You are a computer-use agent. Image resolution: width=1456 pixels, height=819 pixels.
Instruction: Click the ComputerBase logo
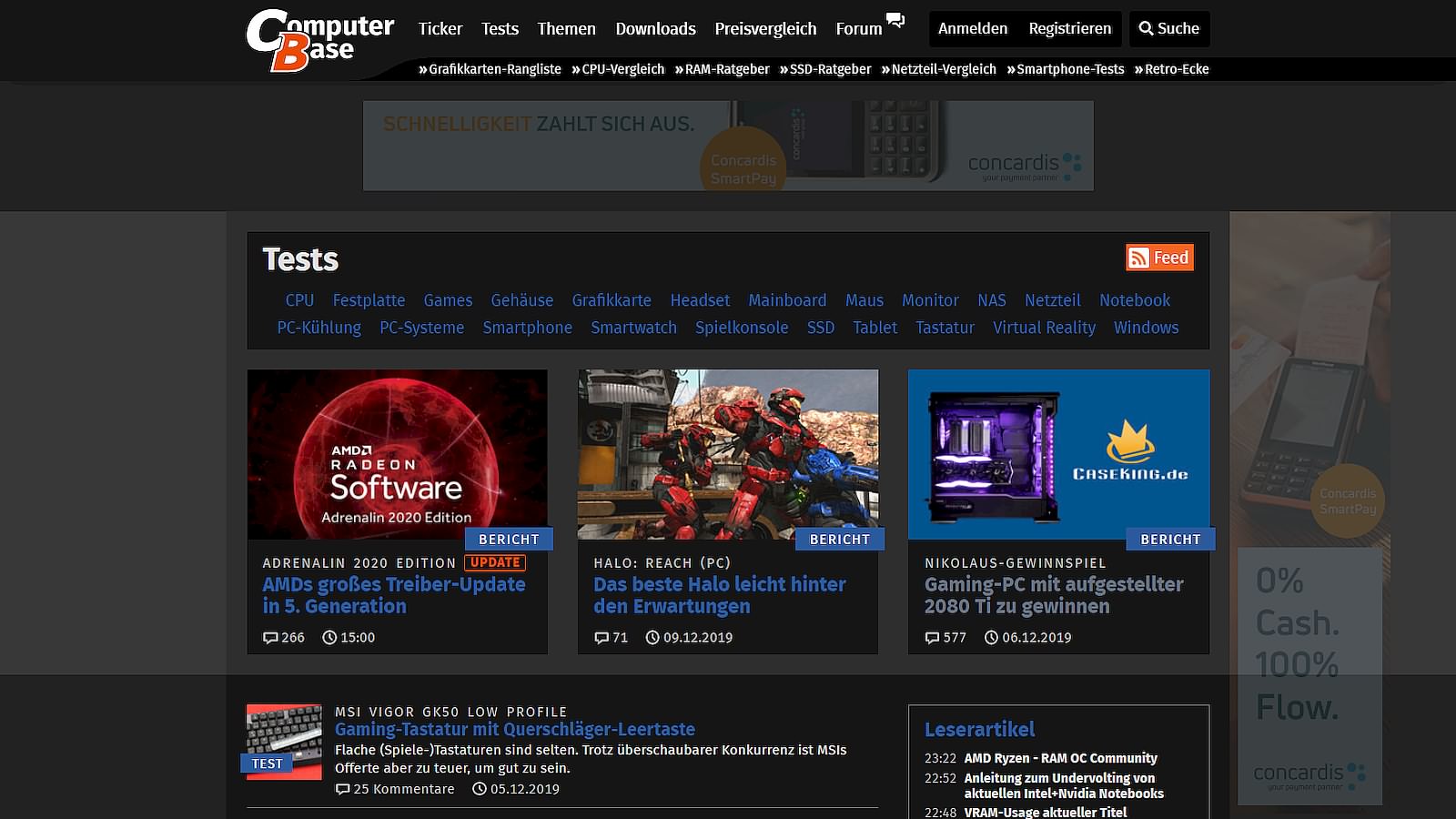click(319, 40)
